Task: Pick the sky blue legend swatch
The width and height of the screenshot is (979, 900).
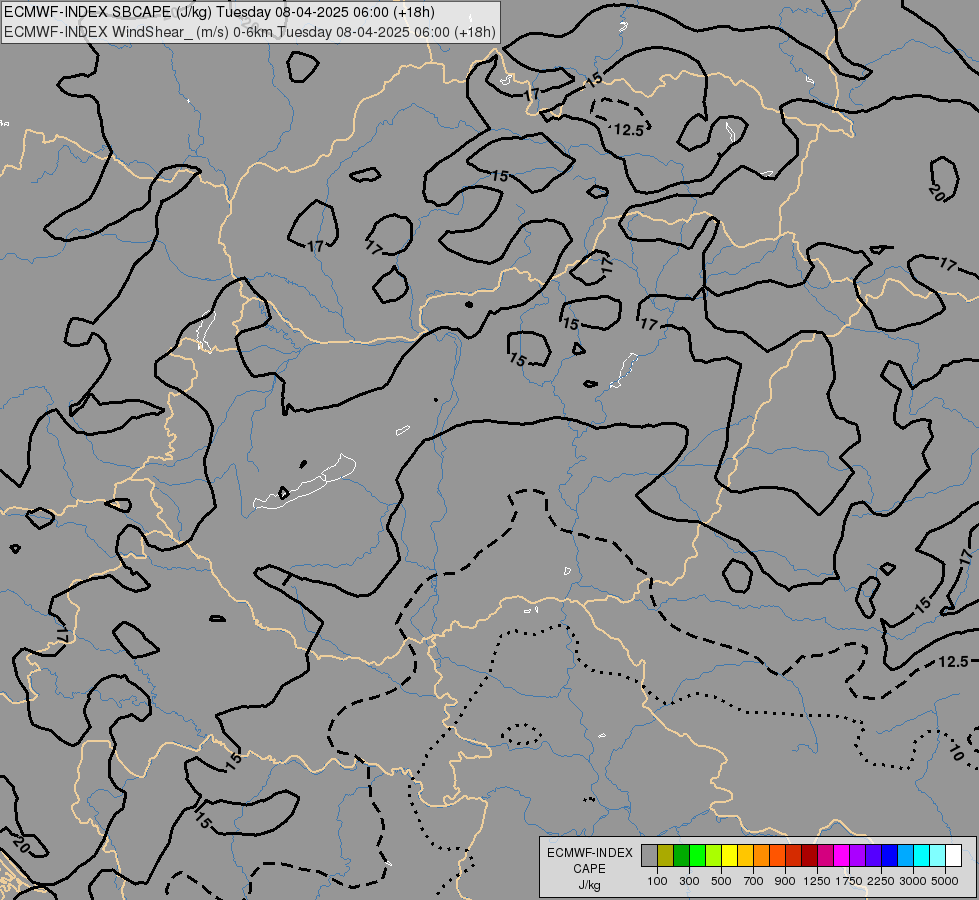Action: (x=905, y=855)
